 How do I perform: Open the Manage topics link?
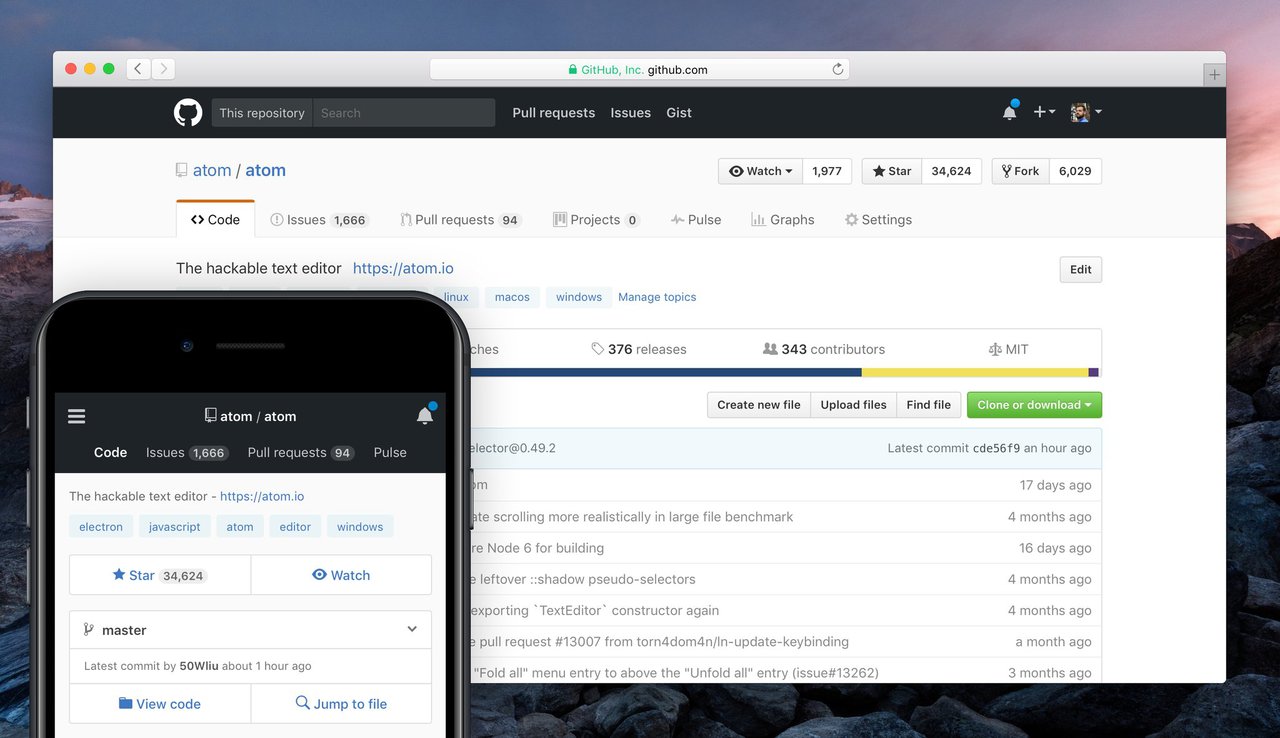coord(657,297)
